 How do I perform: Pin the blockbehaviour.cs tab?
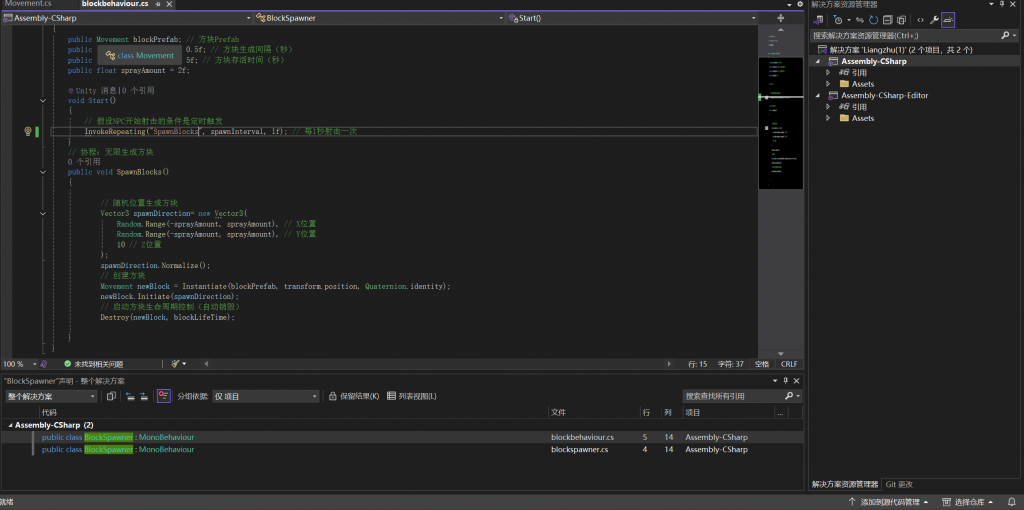pyautogui.click(x=157, y=4)
